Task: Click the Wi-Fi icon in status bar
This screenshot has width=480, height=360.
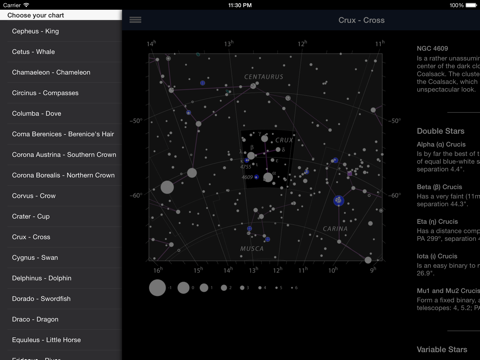Action: tap(26, 5)
